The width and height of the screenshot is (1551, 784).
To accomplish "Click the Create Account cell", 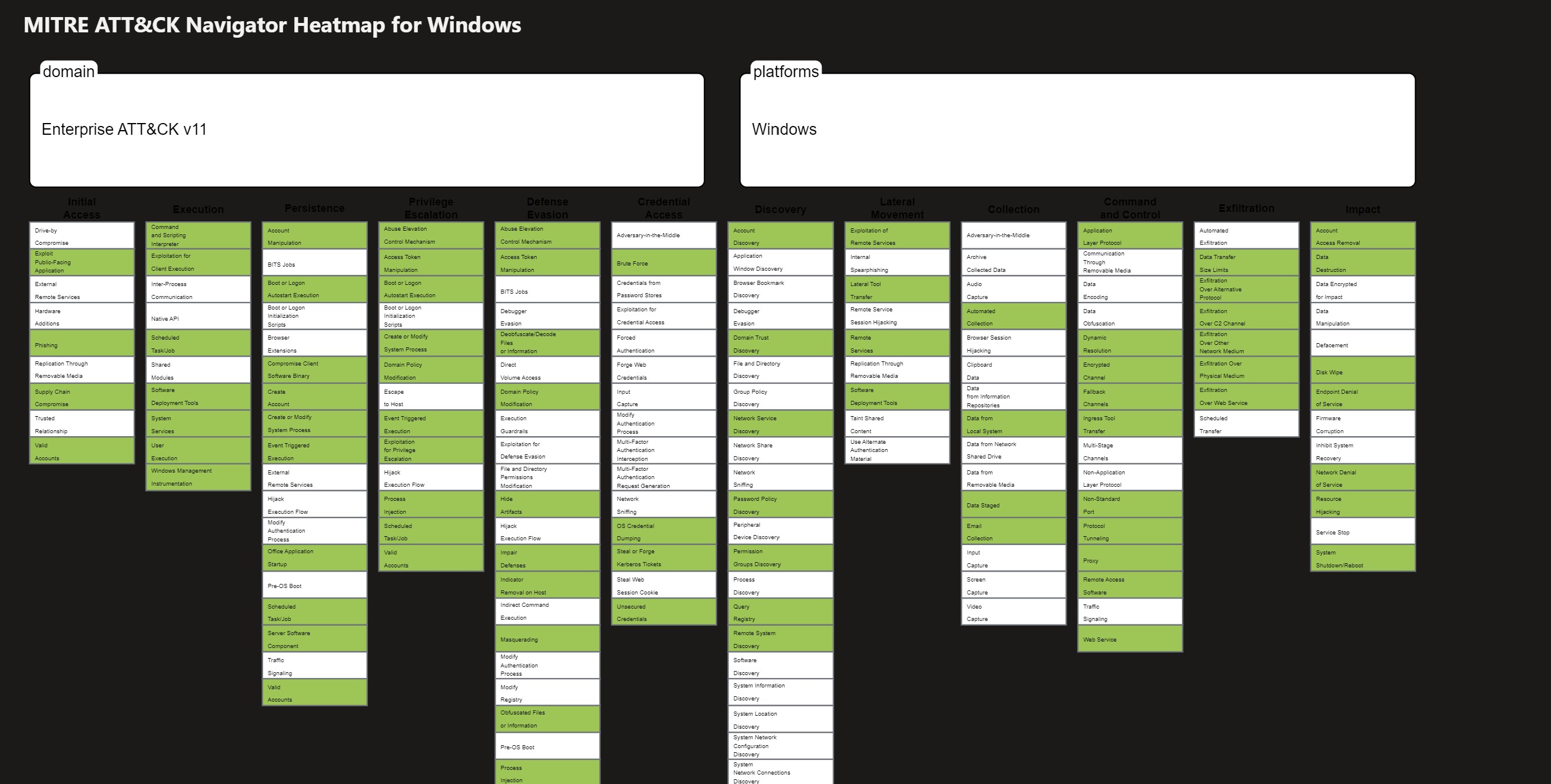I will [315, 397].
